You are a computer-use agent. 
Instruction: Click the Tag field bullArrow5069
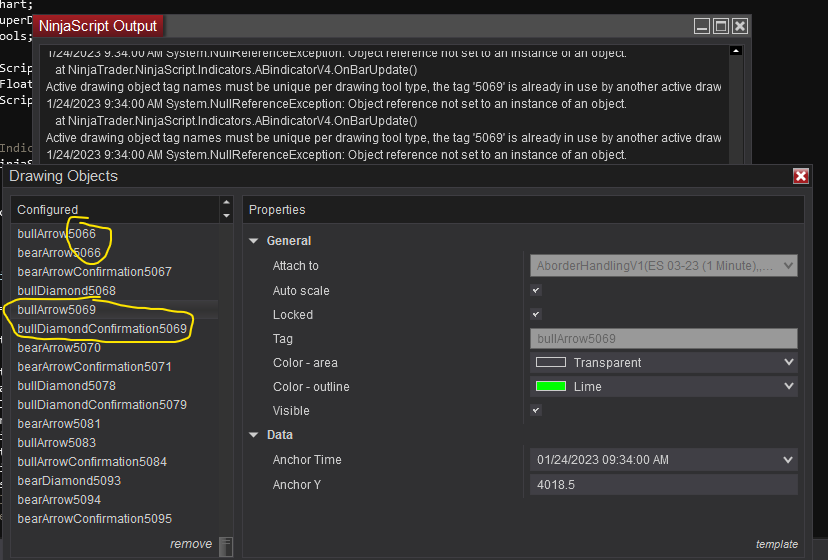[x=664, y=339]
